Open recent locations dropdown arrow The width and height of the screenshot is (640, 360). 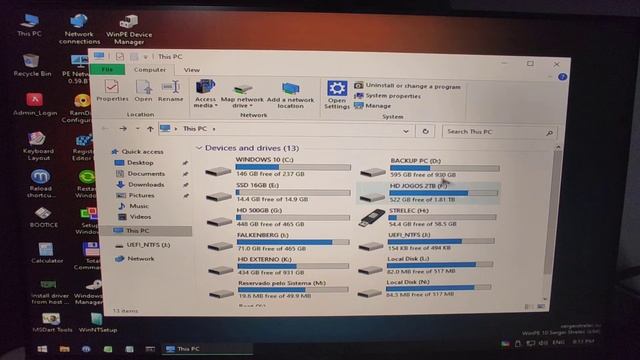point(138,129)
